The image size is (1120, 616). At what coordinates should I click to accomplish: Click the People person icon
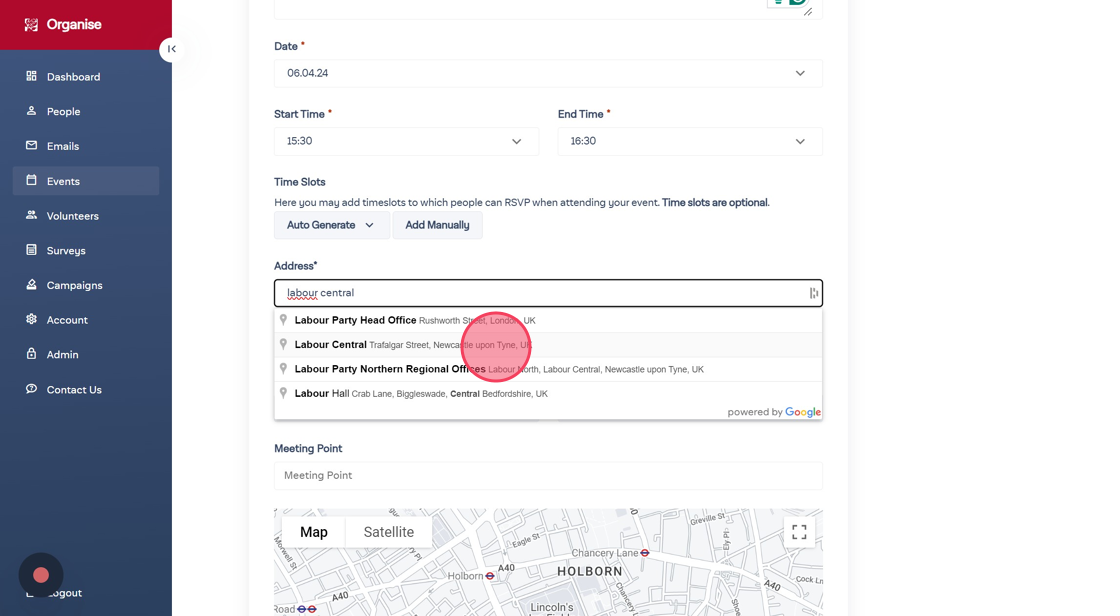coord(31,111)
